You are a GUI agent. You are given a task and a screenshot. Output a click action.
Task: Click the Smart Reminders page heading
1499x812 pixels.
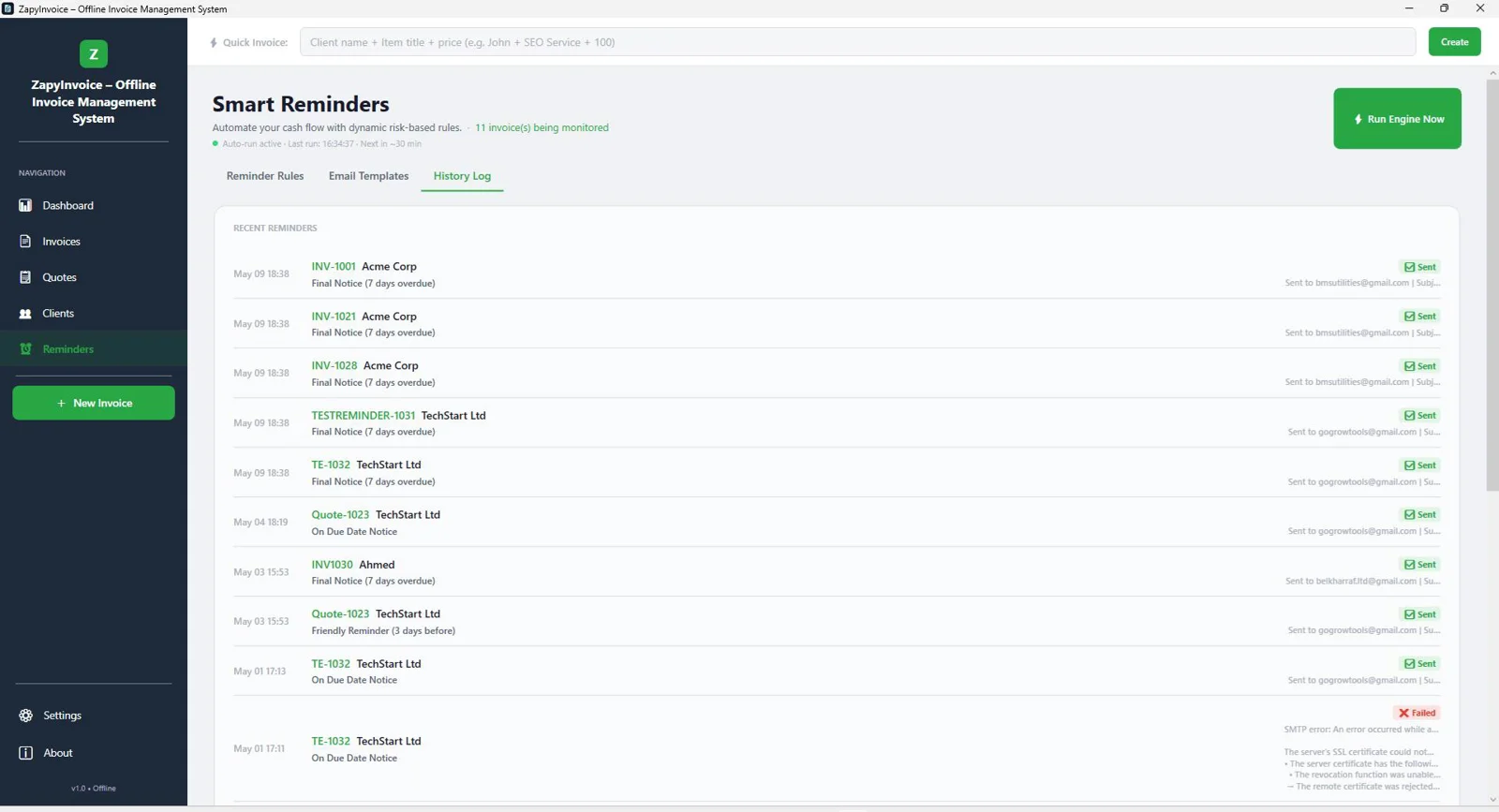[301, 104]
